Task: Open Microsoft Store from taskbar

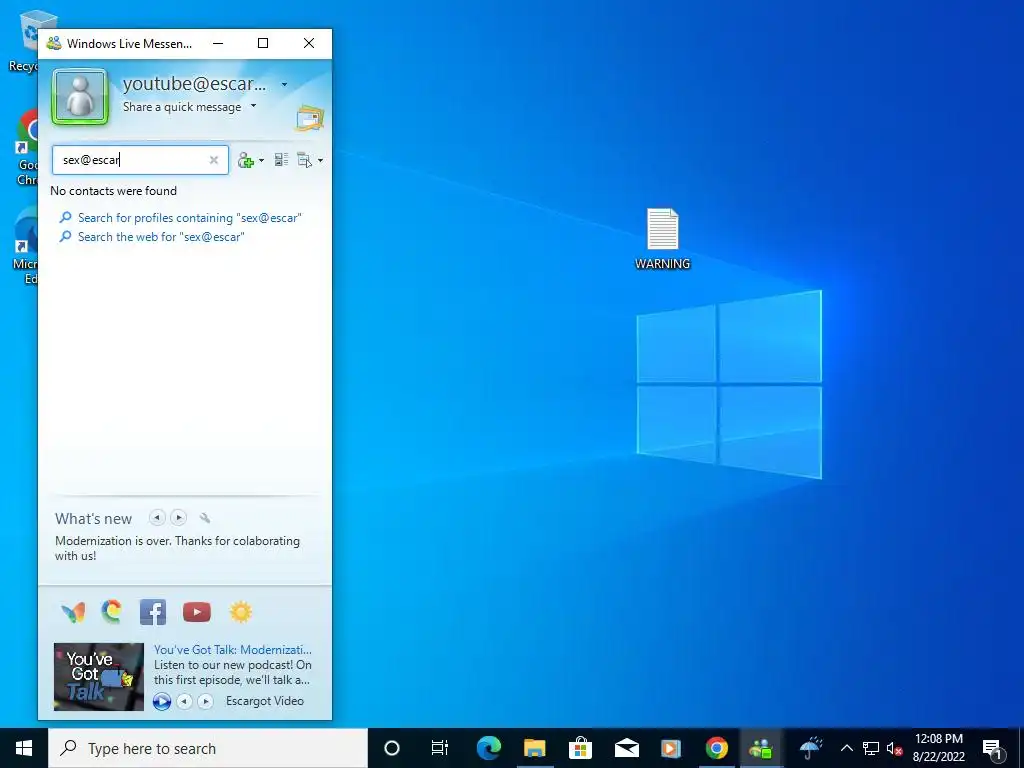Action: pyautogui.click(x=580, y=748)
